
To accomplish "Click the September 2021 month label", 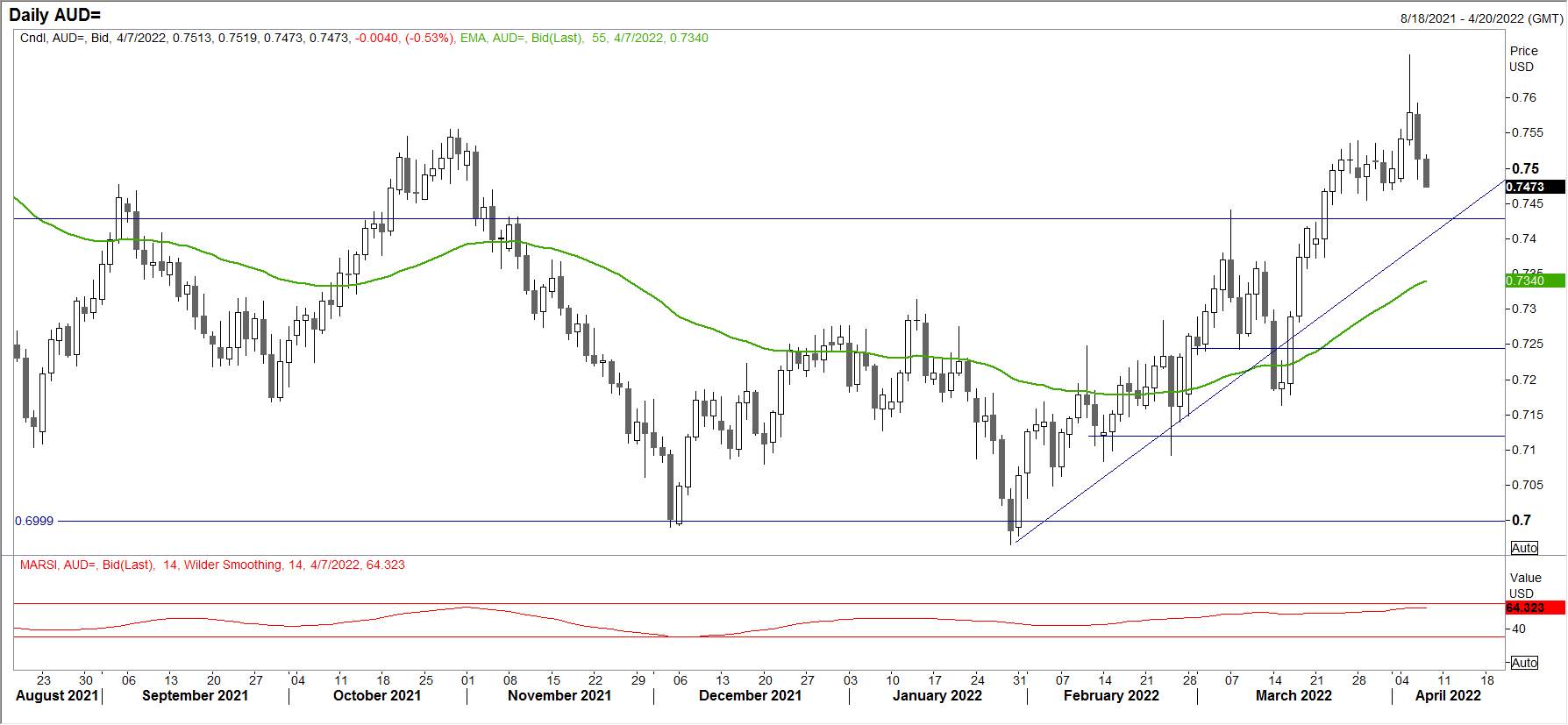I will click(195, 695).
